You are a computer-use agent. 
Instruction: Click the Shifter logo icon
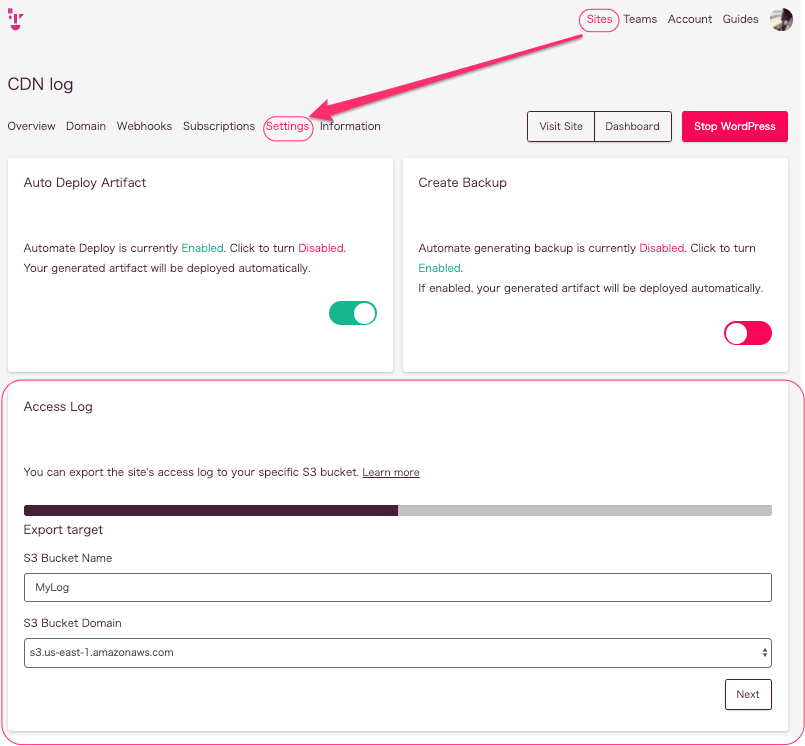(x=15, y=19)
